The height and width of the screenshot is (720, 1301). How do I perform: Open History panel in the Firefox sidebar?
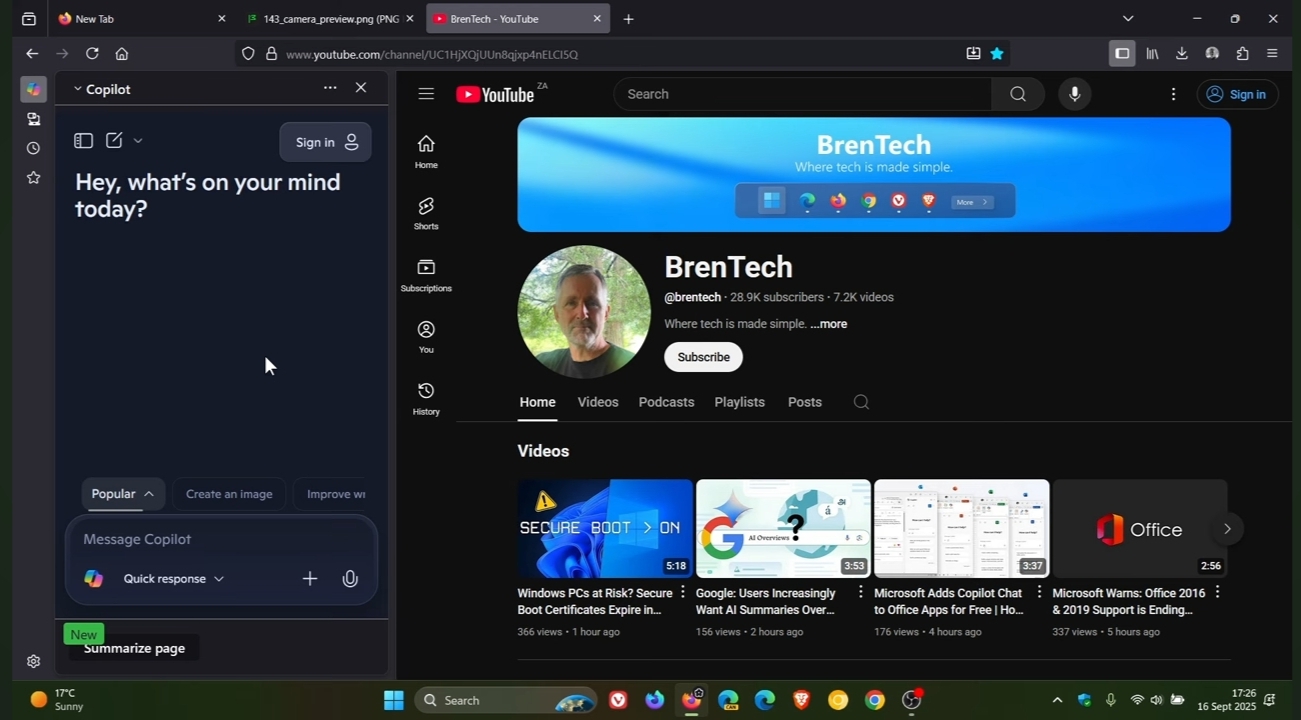pos(33,148)
